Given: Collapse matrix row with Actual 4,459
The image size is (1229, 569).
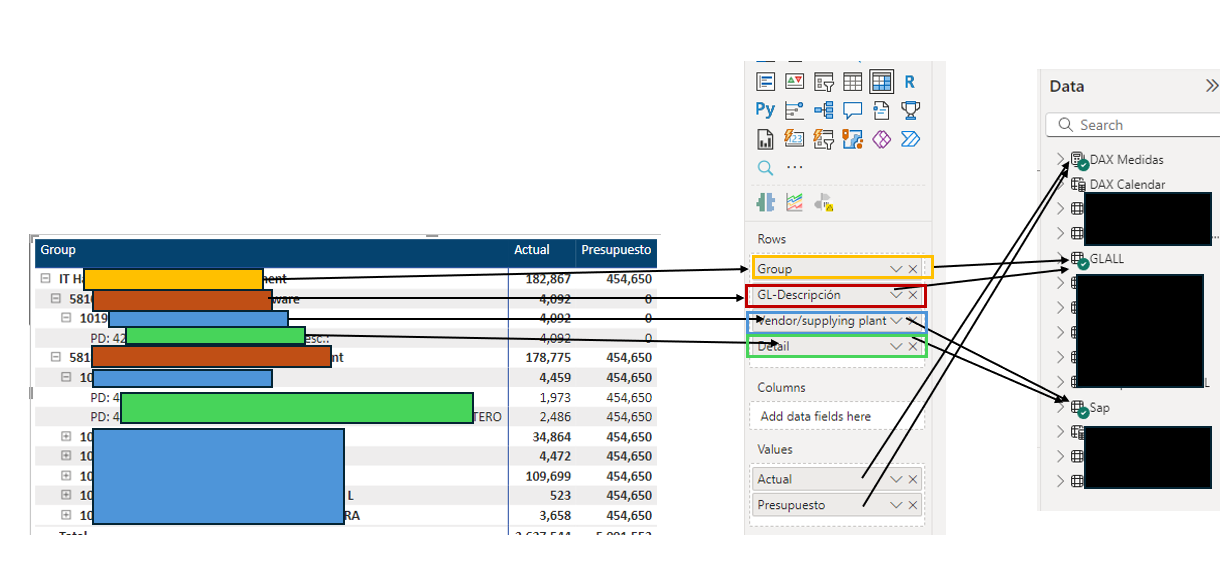Looking at the screenshot, I should tap(66, 377).
